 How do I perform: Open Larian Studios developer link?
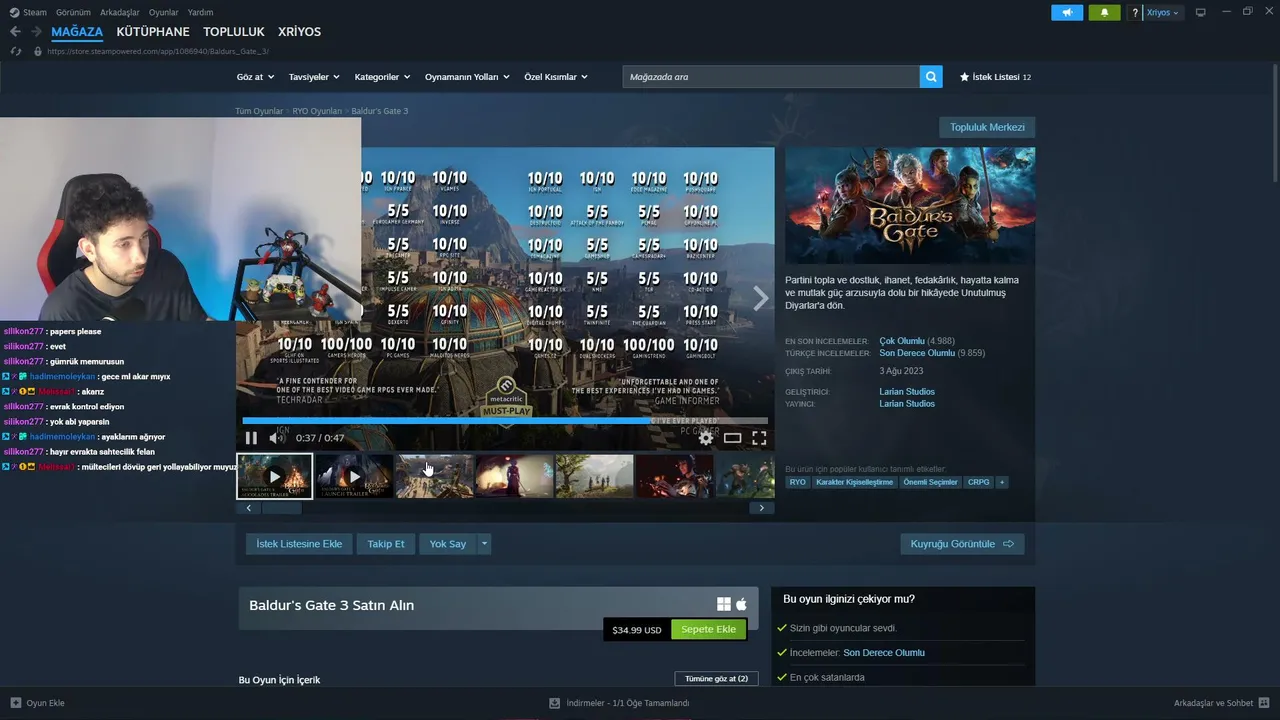907,392
